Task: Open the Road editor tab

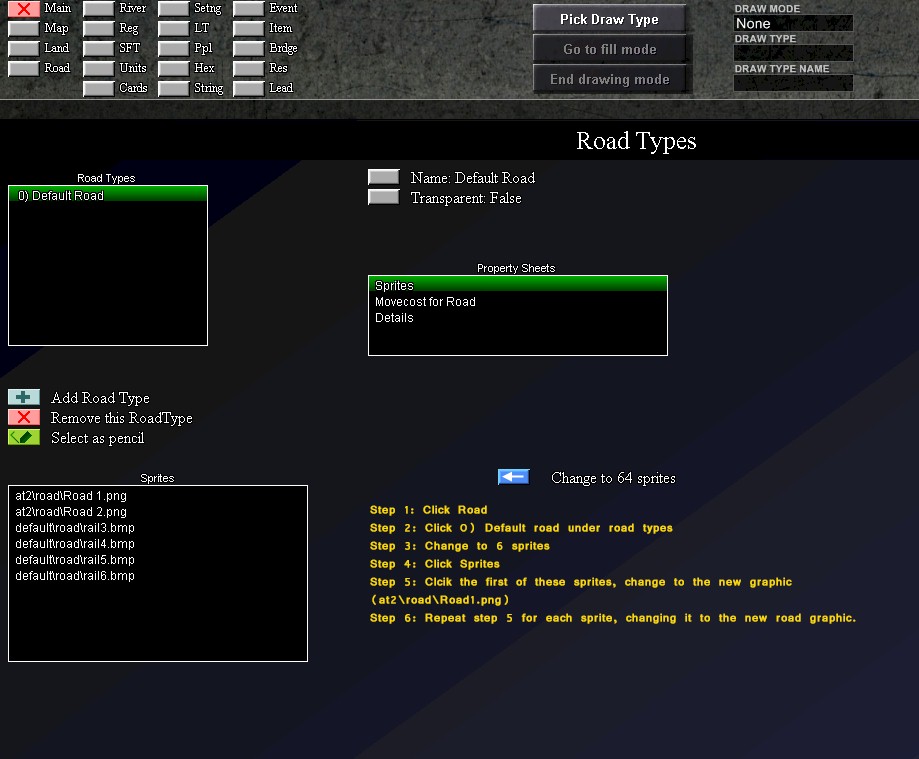Action: (24, 68)
